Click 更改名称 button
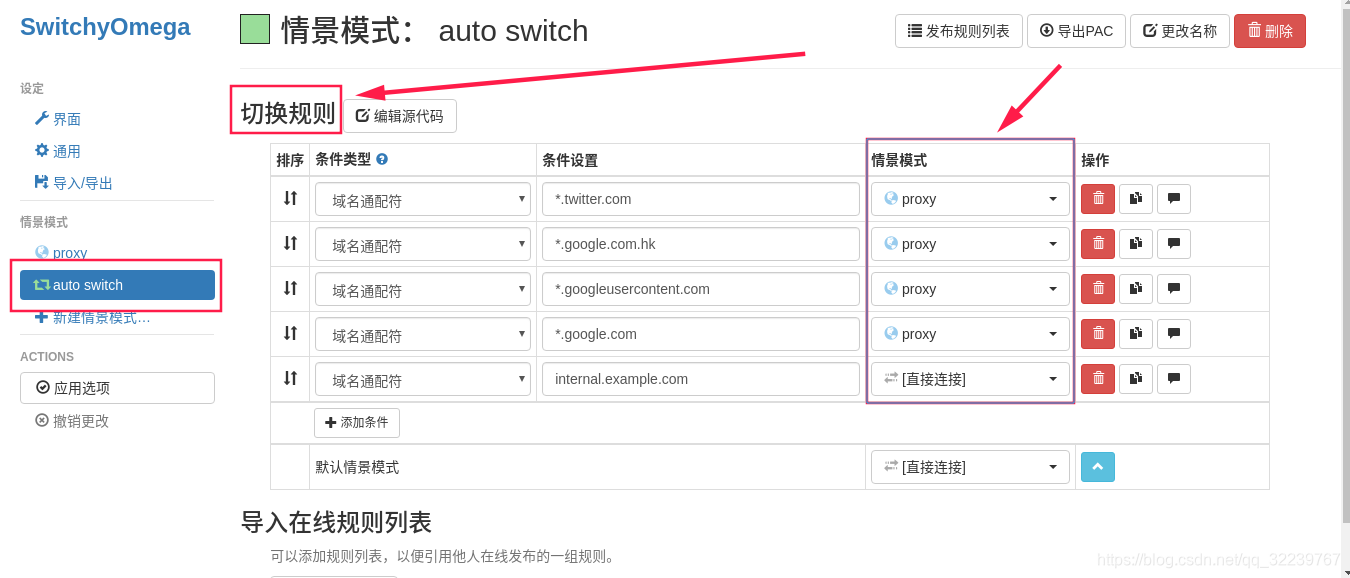This screenshot has width=1350, height=578. pos(1180,31)
